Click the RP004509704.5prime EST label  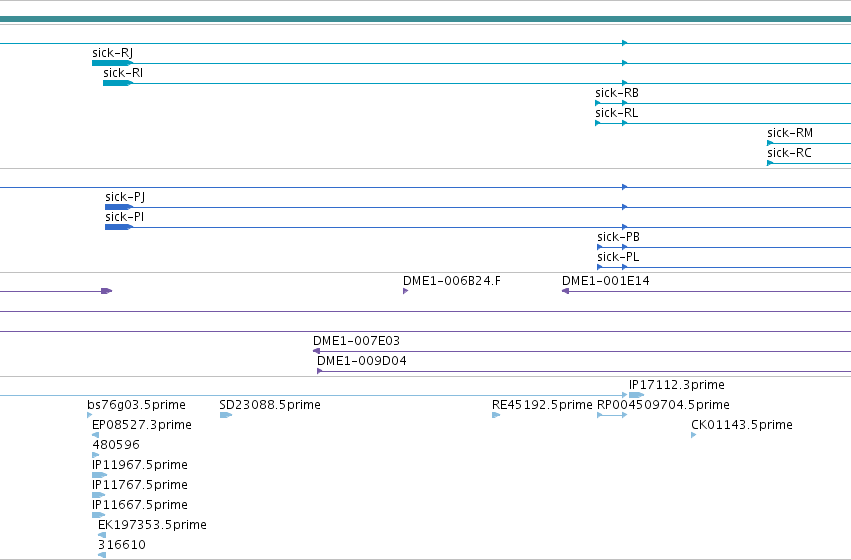click(663, 405)
